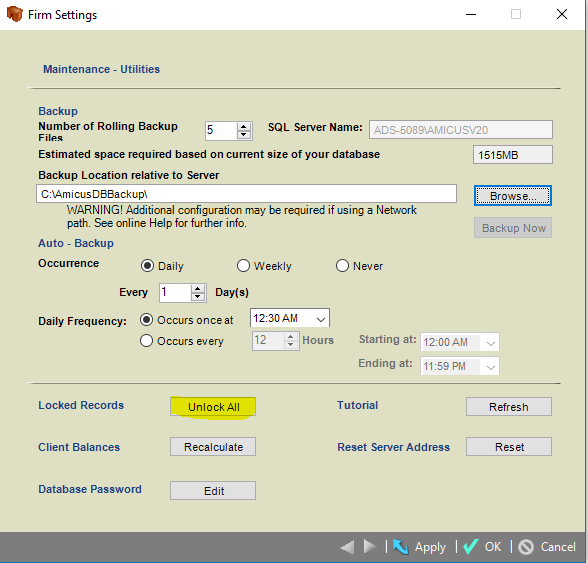Click the Cancel circle-slash icon
This screenshot has height=563, width=588.
[526, 547]
